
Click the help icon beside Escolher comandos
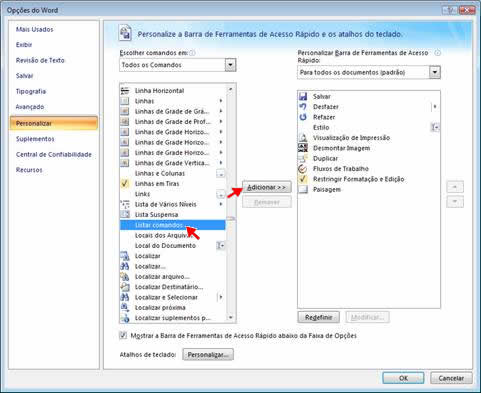click(192, 53)
